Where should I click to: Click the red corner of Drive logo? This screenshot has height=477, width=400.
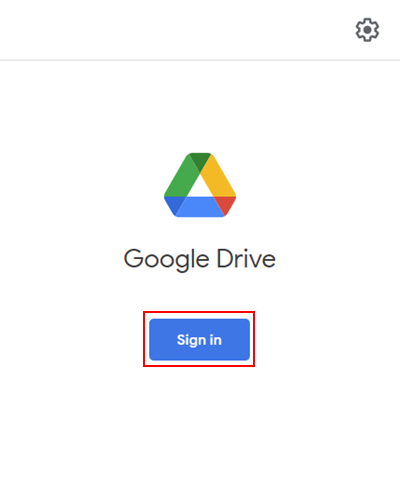pos(226,204)
